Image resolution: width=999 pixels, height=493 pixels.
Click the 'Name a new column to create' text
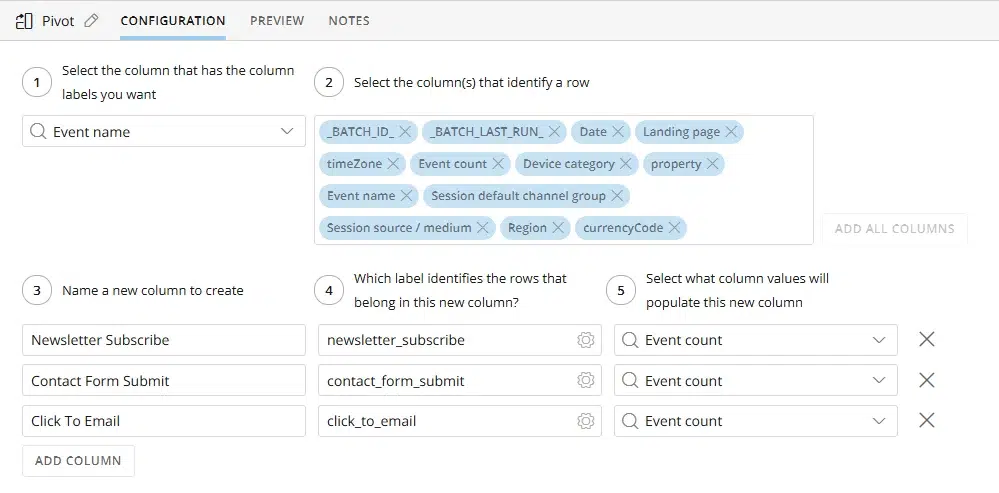click(x=152, y=290)
